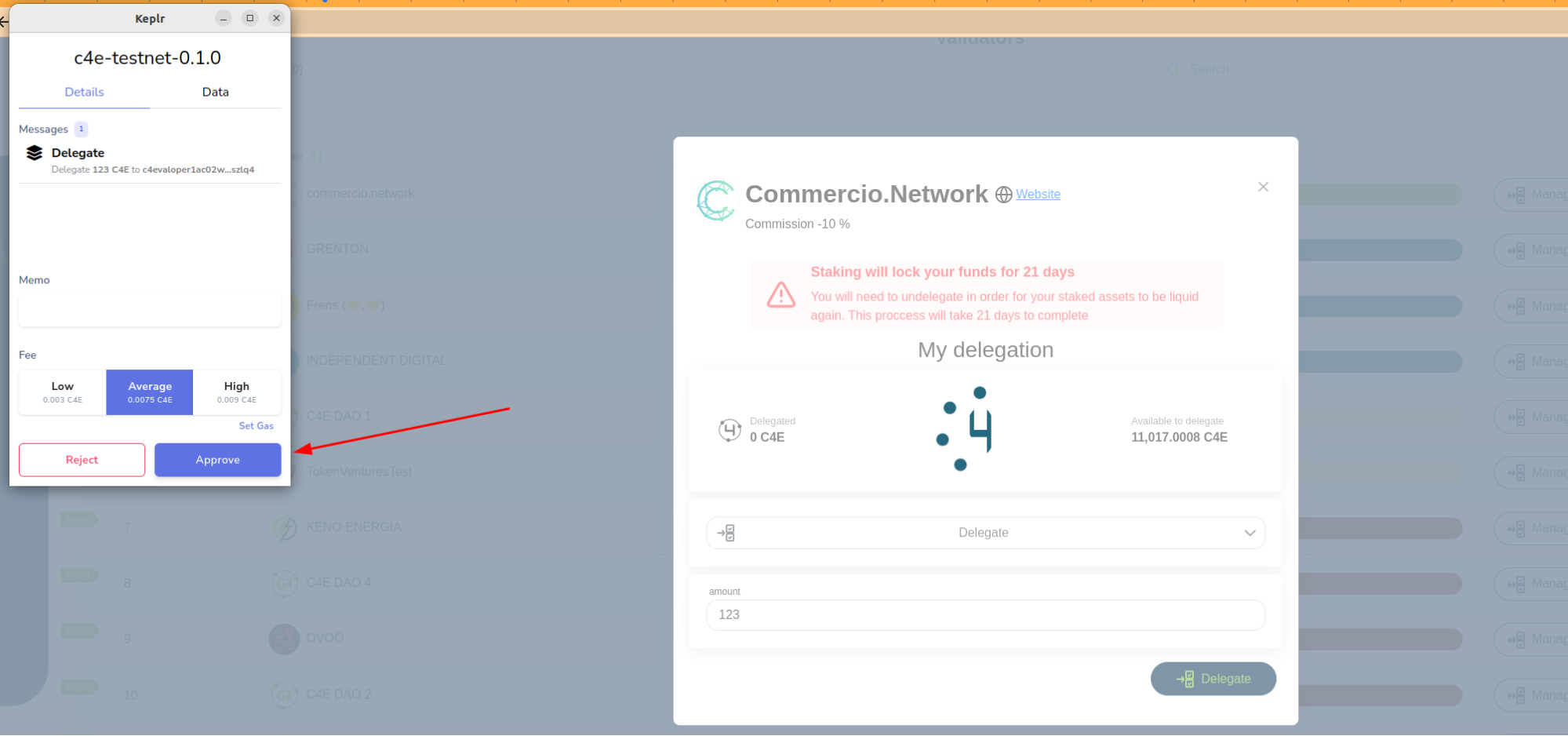
Task: Click the active badge in row 9
Action: [79, 631]
